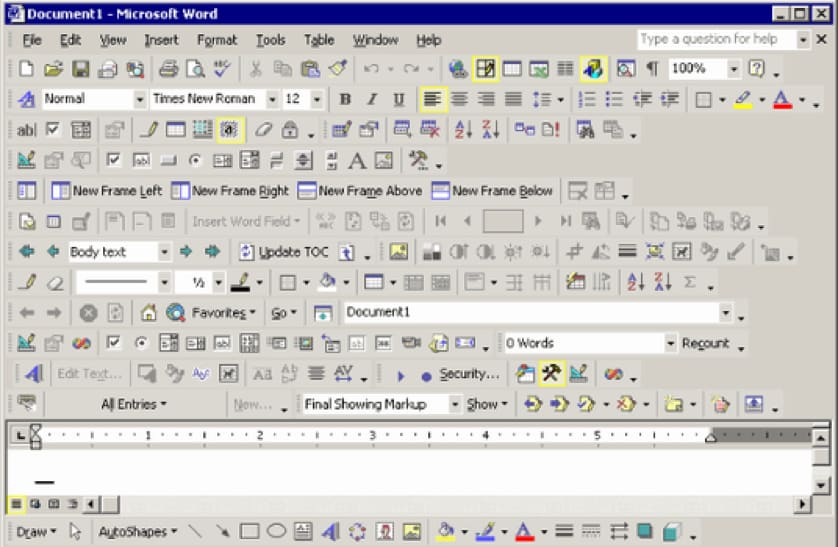
Task: Open the Show dropdown in Reviewing toolbar
Action: 487,404
